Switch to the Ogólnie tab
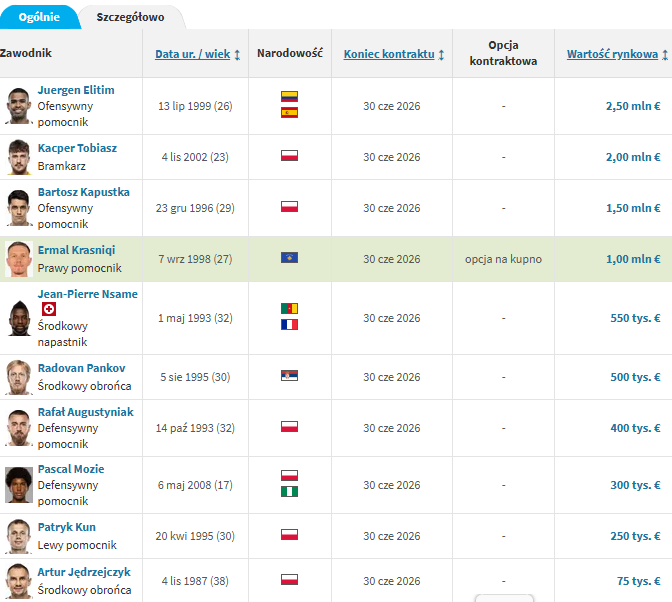This screenshot has width=672, height=602. point(39,17)
